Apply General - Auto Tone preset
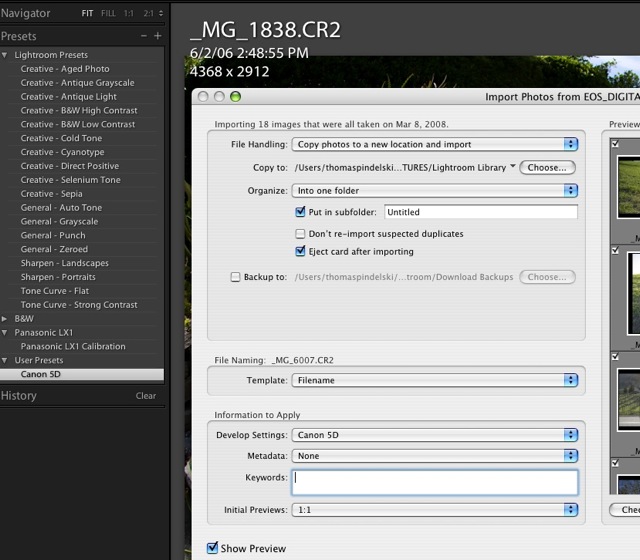640x560 pixels. pos(61,208)
